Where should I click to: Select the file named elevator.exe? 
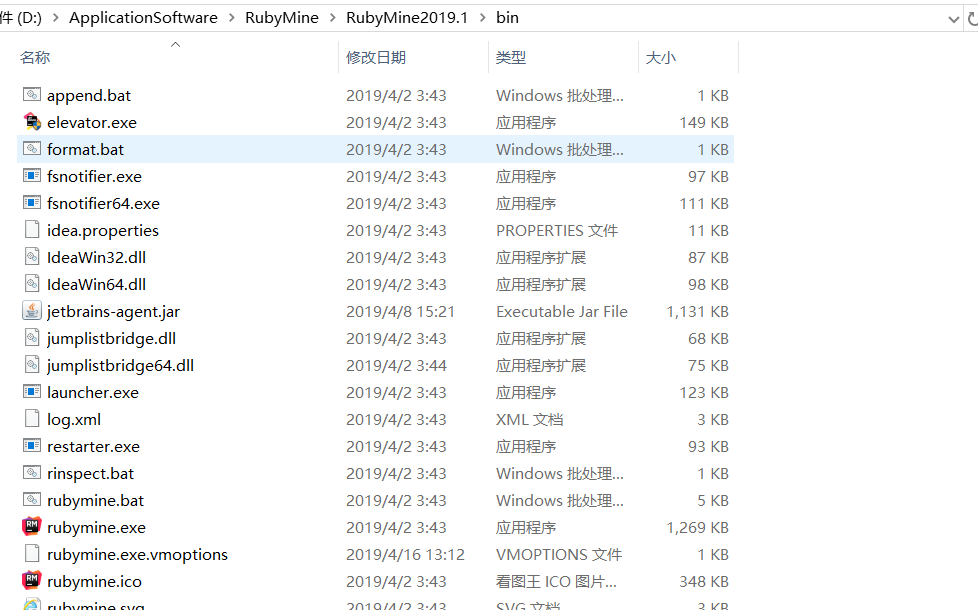click(x=92, y=122)
